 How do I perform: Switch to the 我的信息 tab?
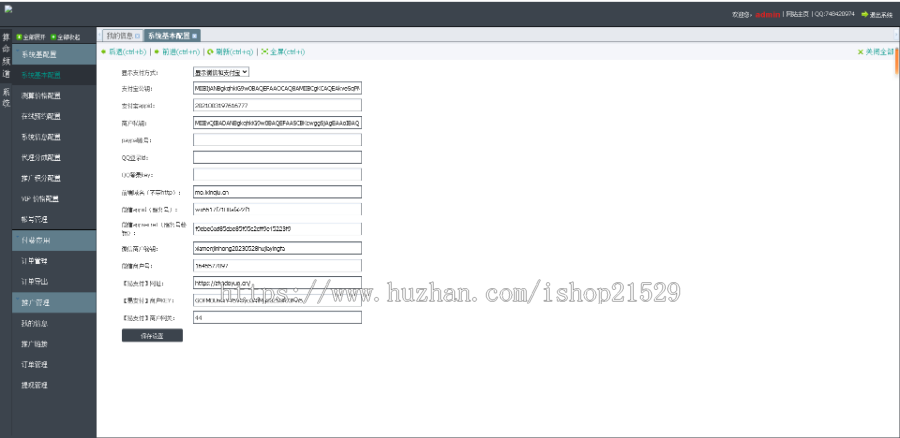123,36
